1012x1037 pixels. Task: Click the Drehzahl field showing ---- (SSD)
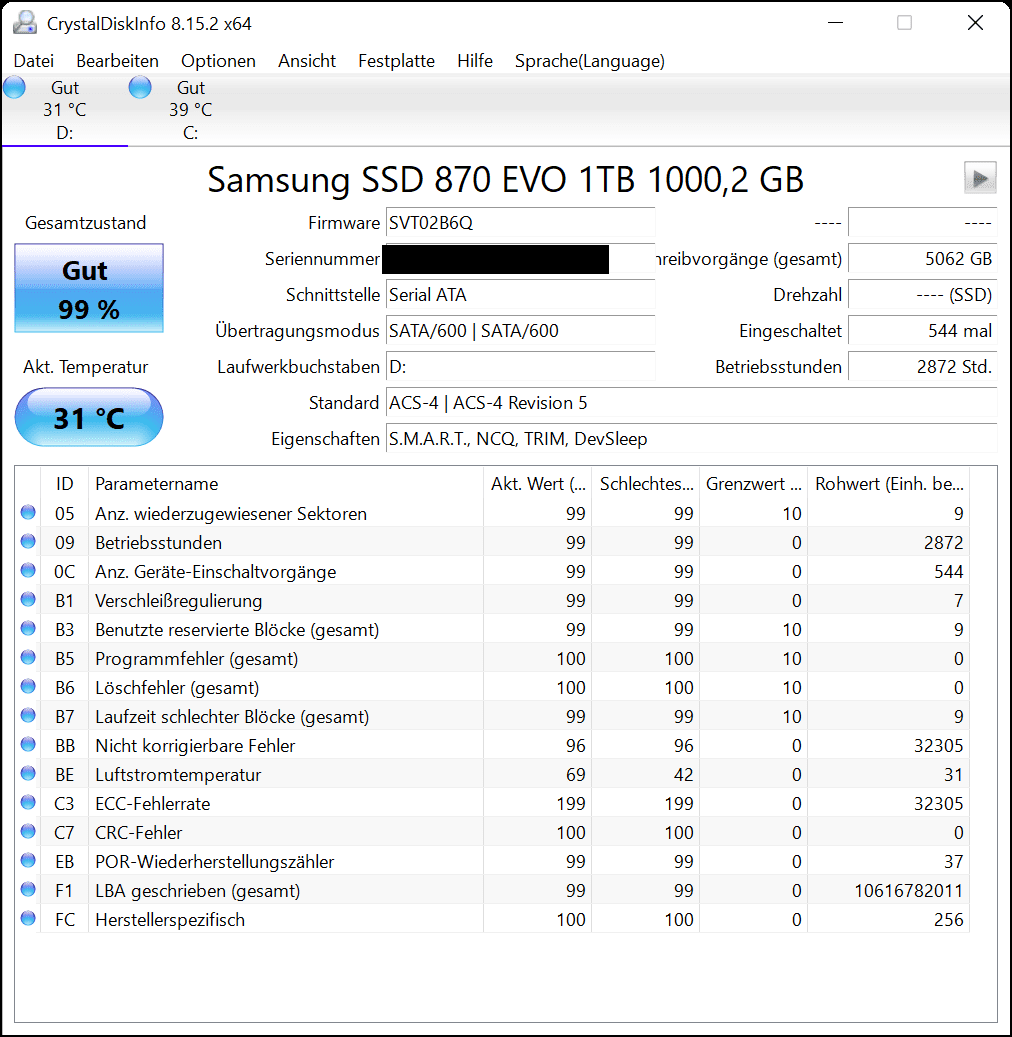(923, 295)
